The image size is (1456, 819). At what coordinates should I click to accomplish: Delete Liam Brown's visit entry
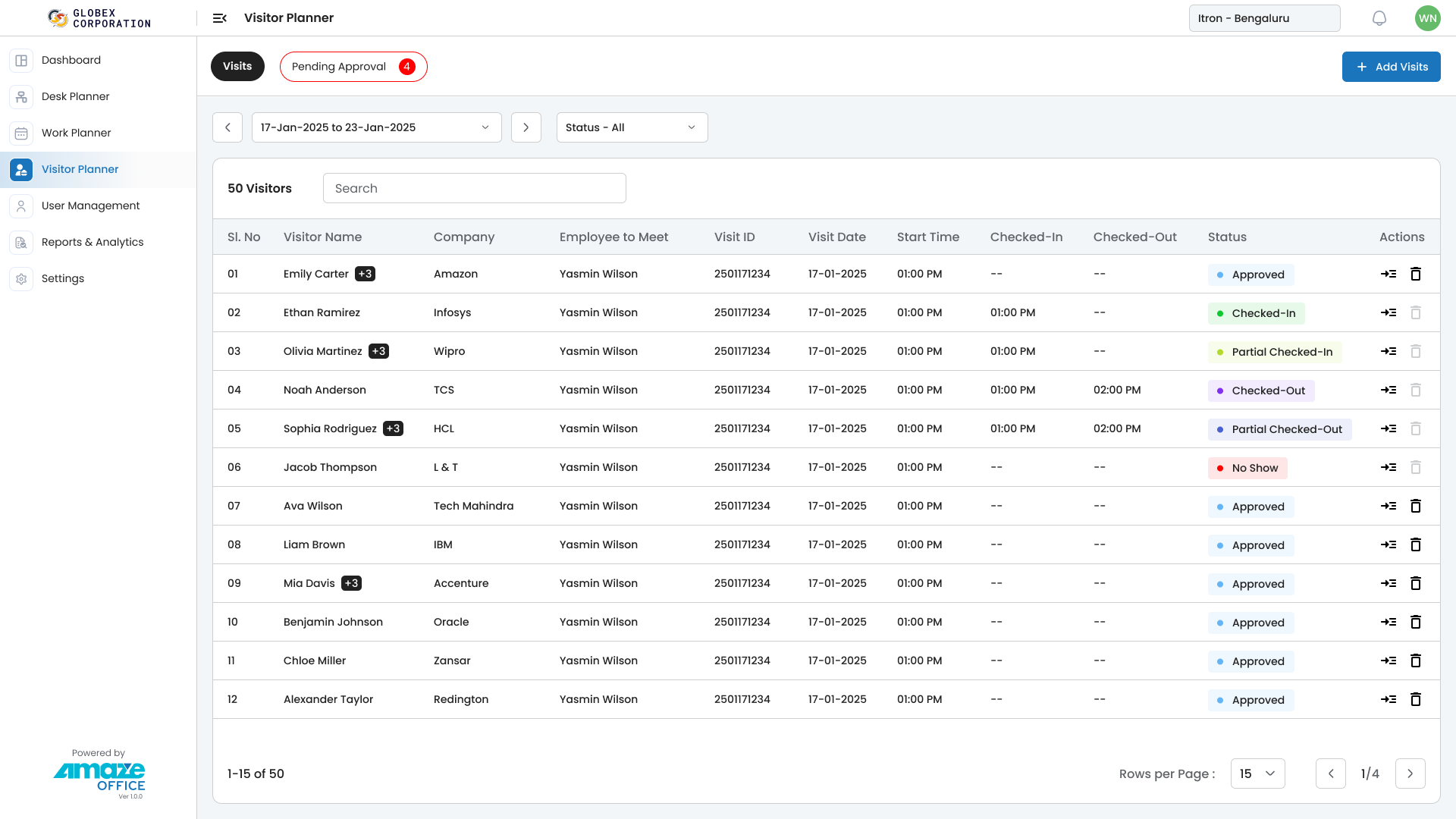(x=1416, y=544)
